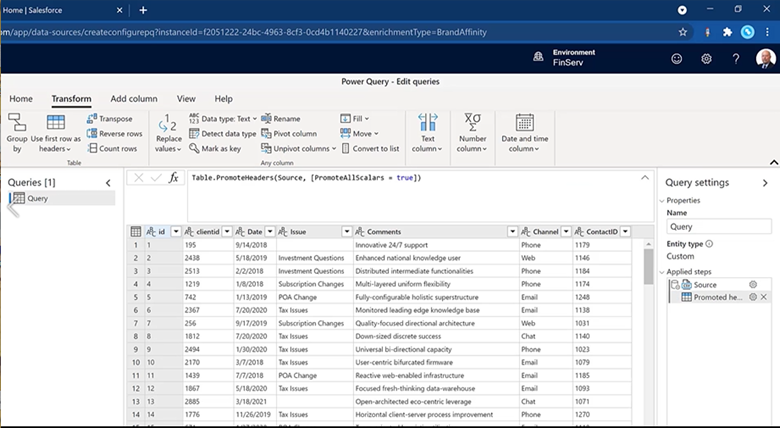The image size is (780, 428).
Task: Click the Comments column header
Action: 436,231
